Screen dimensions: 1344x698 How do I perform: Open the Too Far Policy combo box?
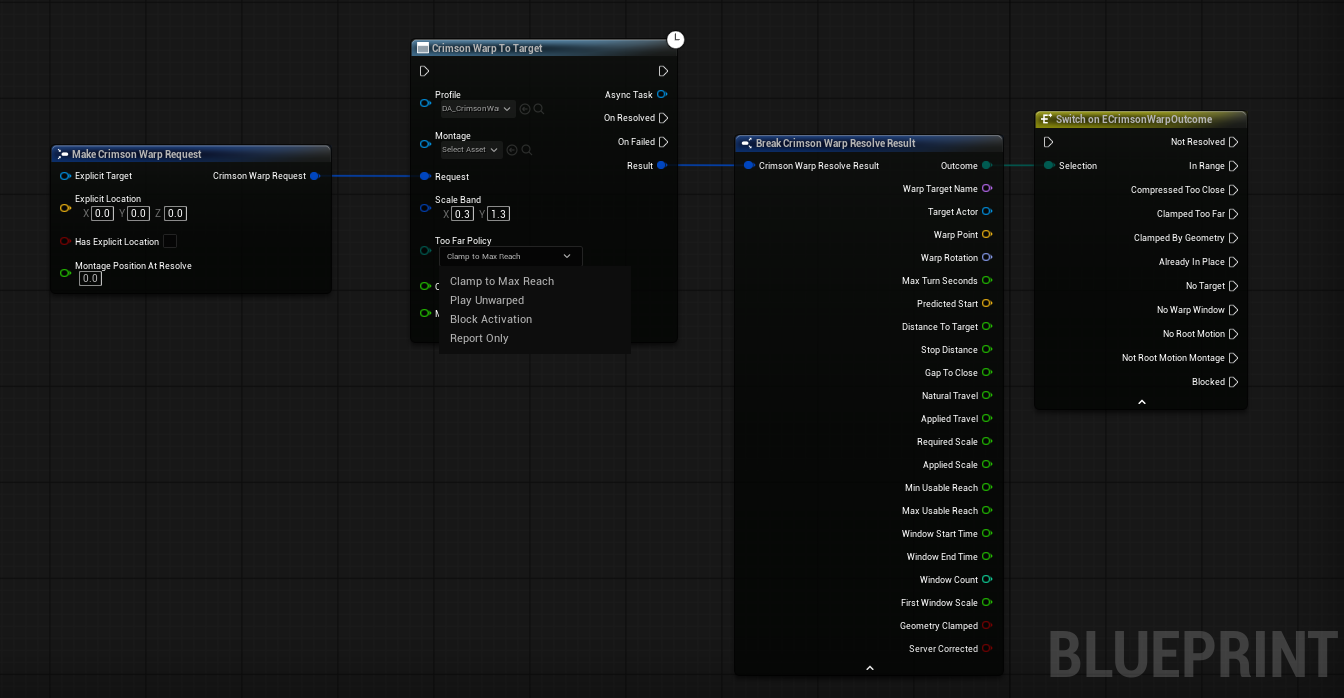click(510, 256)
